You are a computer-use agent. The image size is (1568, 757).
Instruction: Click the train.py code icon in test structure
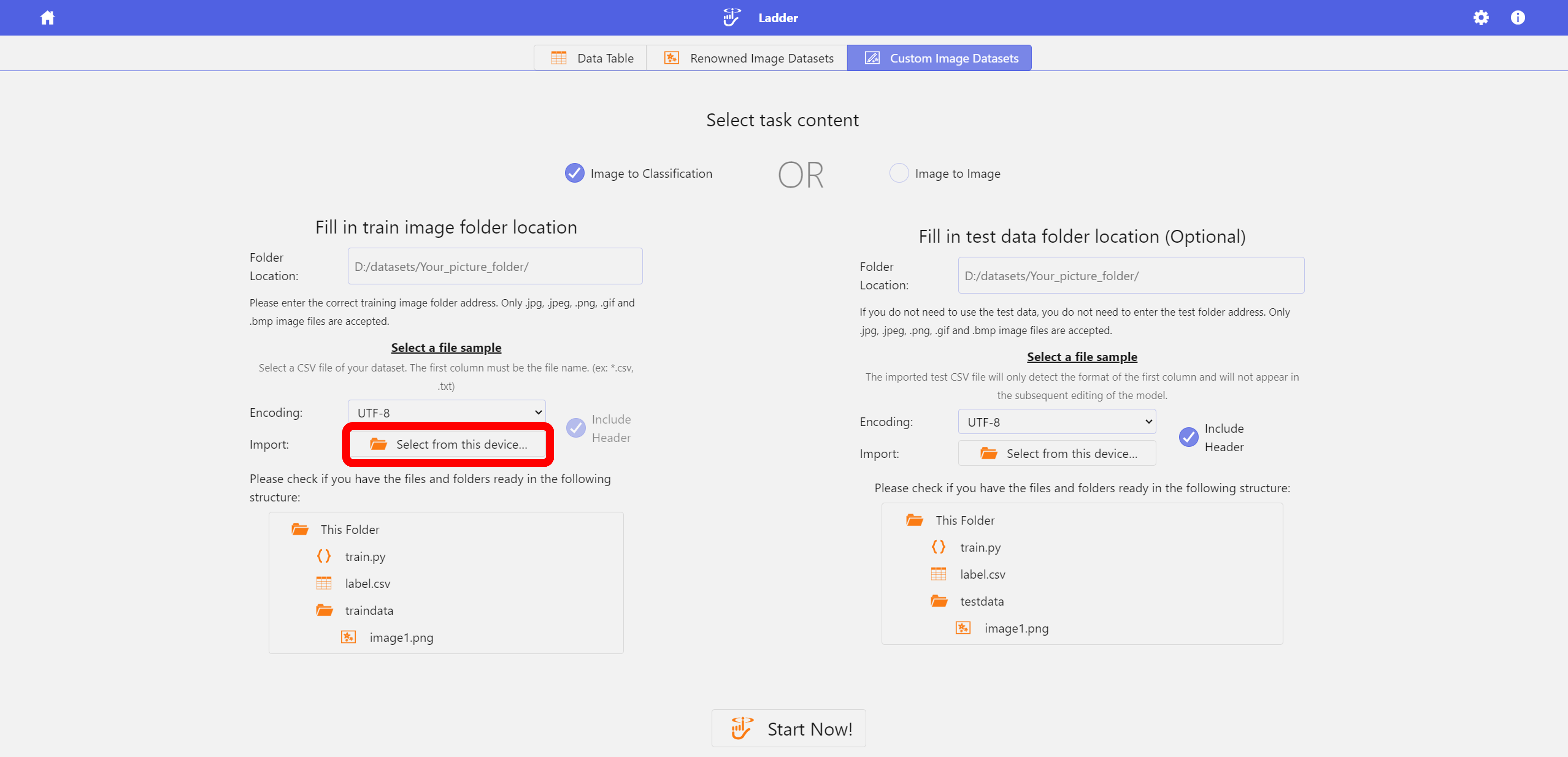(x=939, y=546)
